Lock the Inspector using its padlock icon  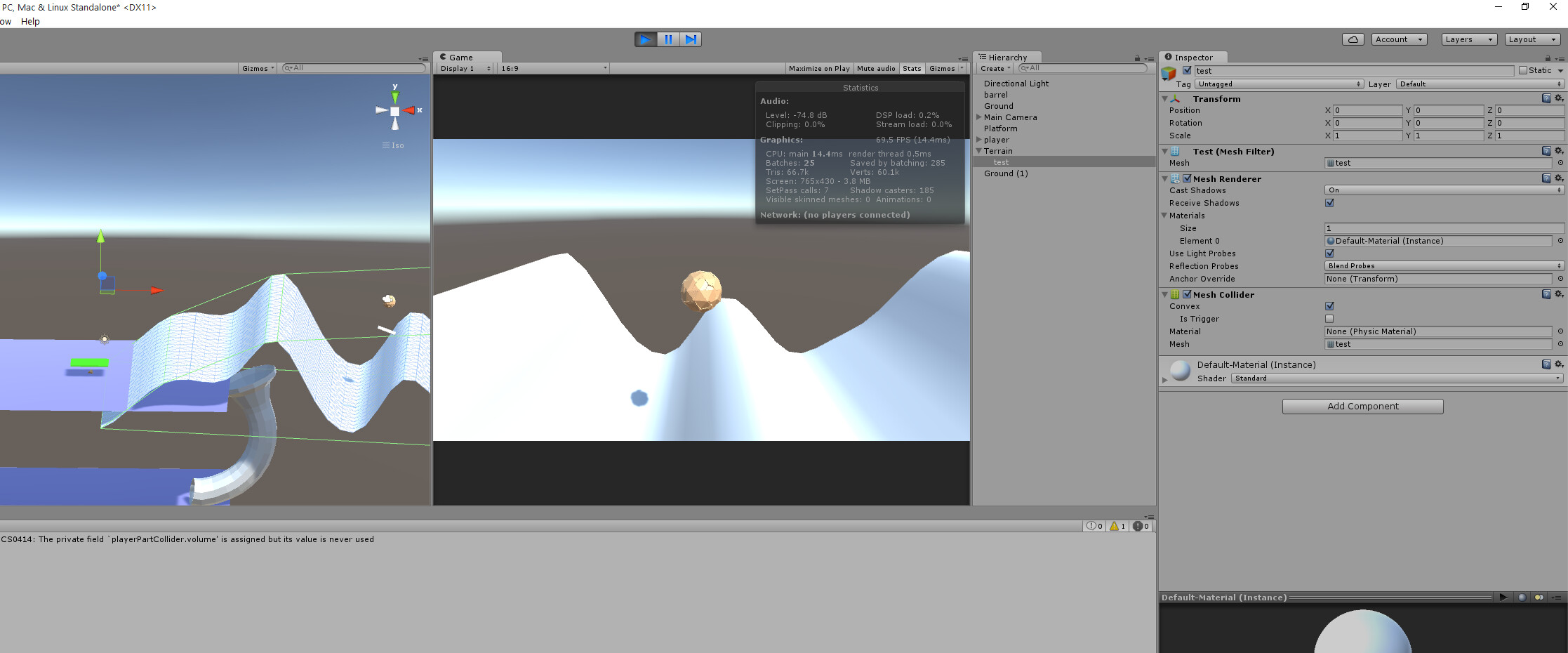coord(1548,57)
